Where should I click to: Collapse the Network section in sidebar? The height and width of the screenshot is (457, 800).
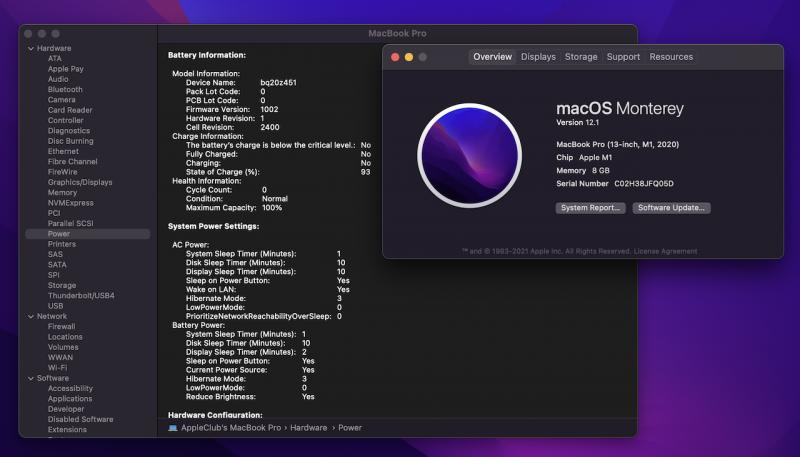click(x=31, y=316)
